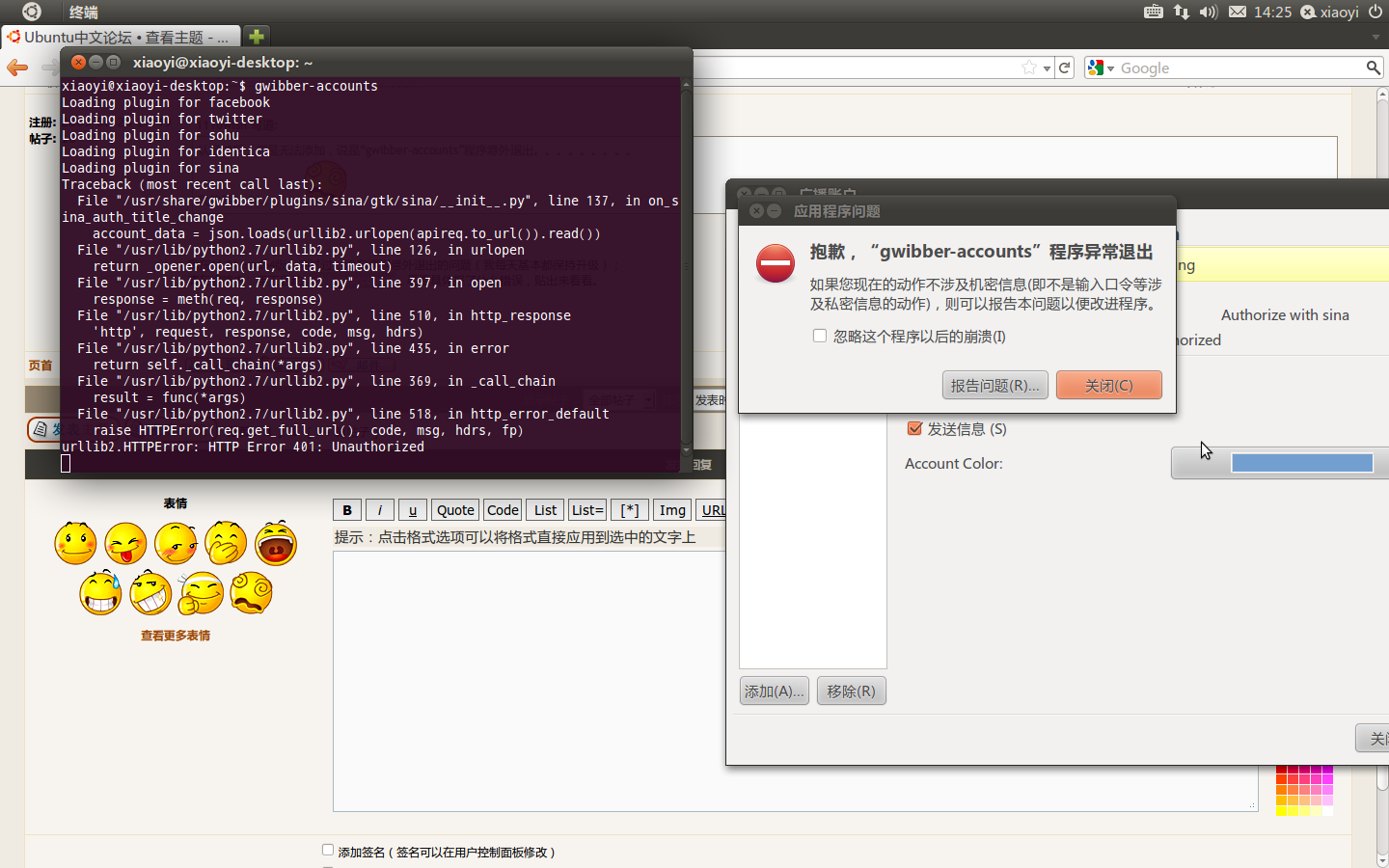The image size is (1389, 868).
Task: Insert a [*] list item tag
Action: point(630,510)
